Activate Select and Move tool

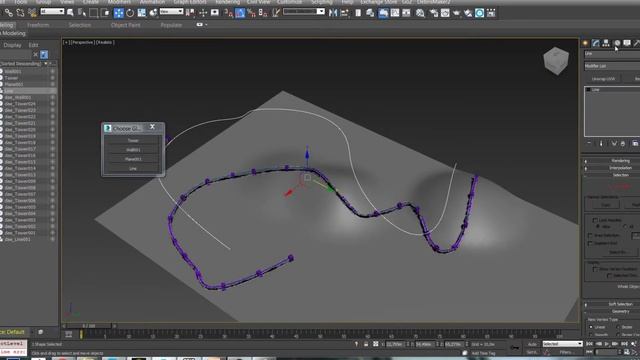pyautogui.click(x=118, y=13)
